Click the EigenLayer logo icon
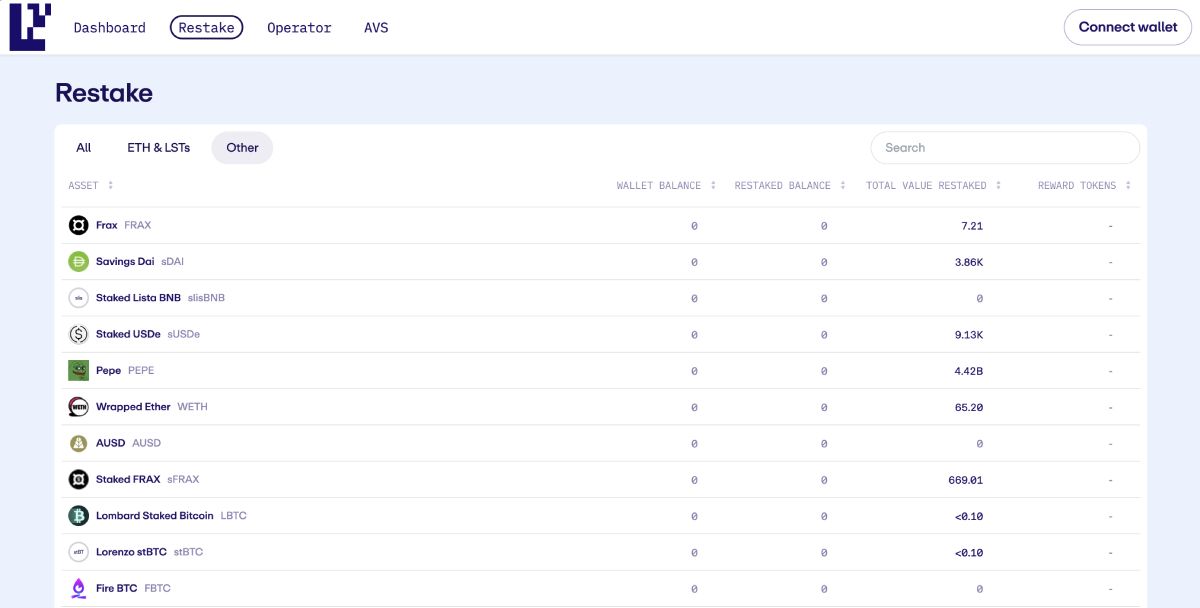This screenshot has width=1200, height=608. point(29,27)
